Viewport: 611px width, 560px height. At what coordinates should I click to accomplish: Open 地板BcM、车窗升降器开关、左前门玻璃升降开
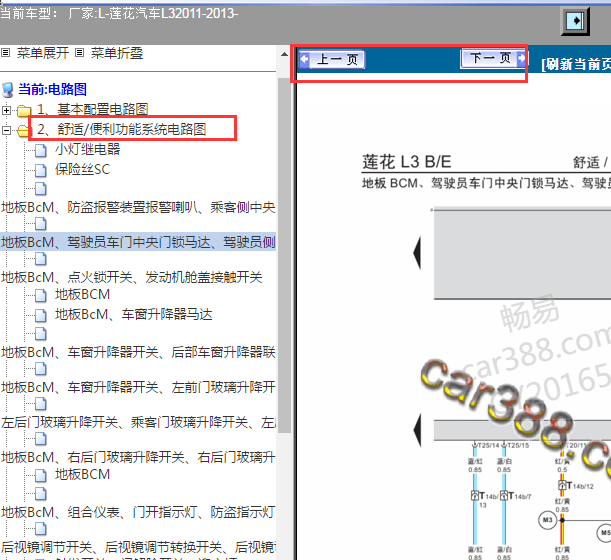coord(138,387)
